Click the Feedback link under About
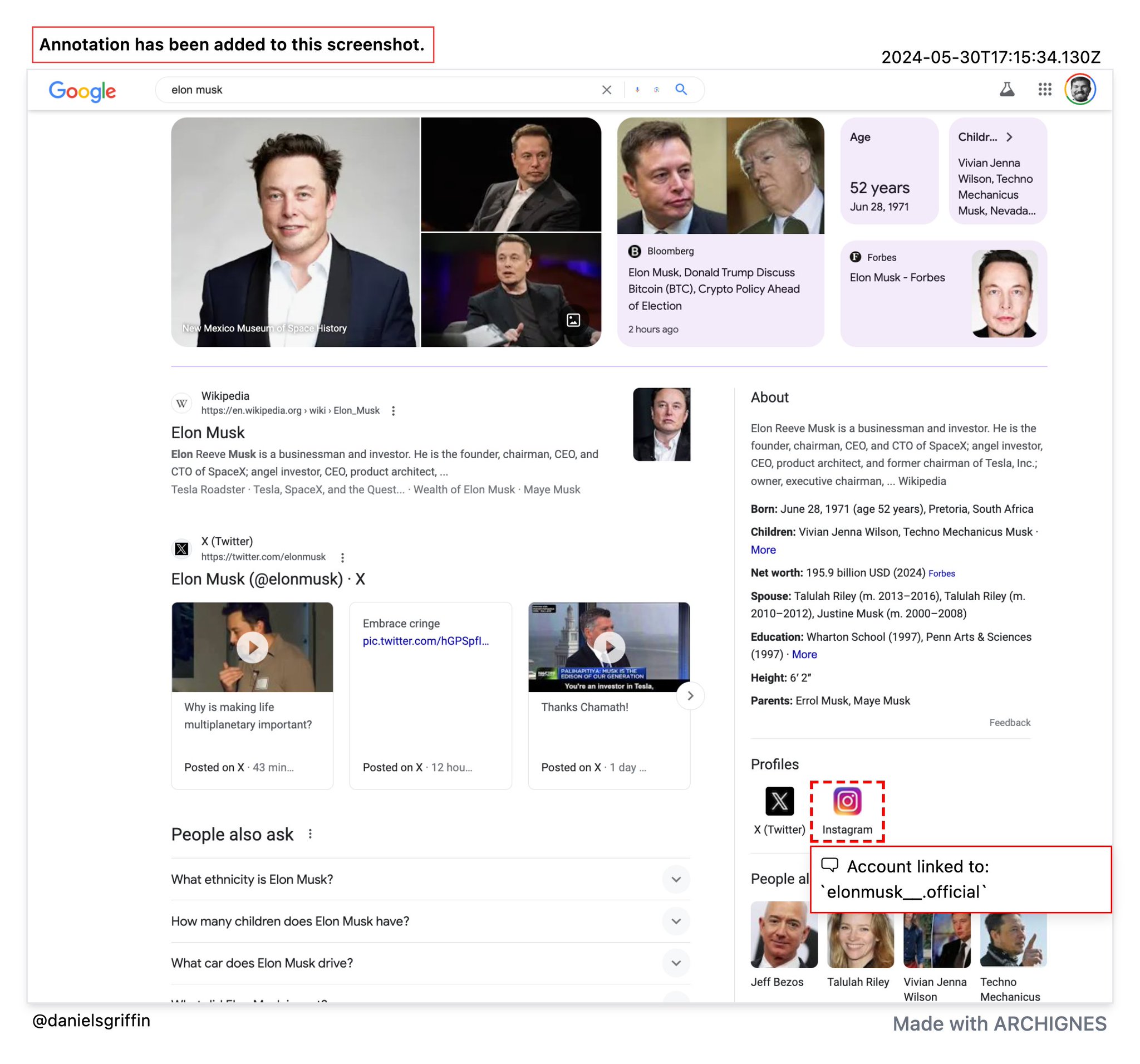The width and height of the screenshot is (1140, 1064). (x=1010, y=723)
